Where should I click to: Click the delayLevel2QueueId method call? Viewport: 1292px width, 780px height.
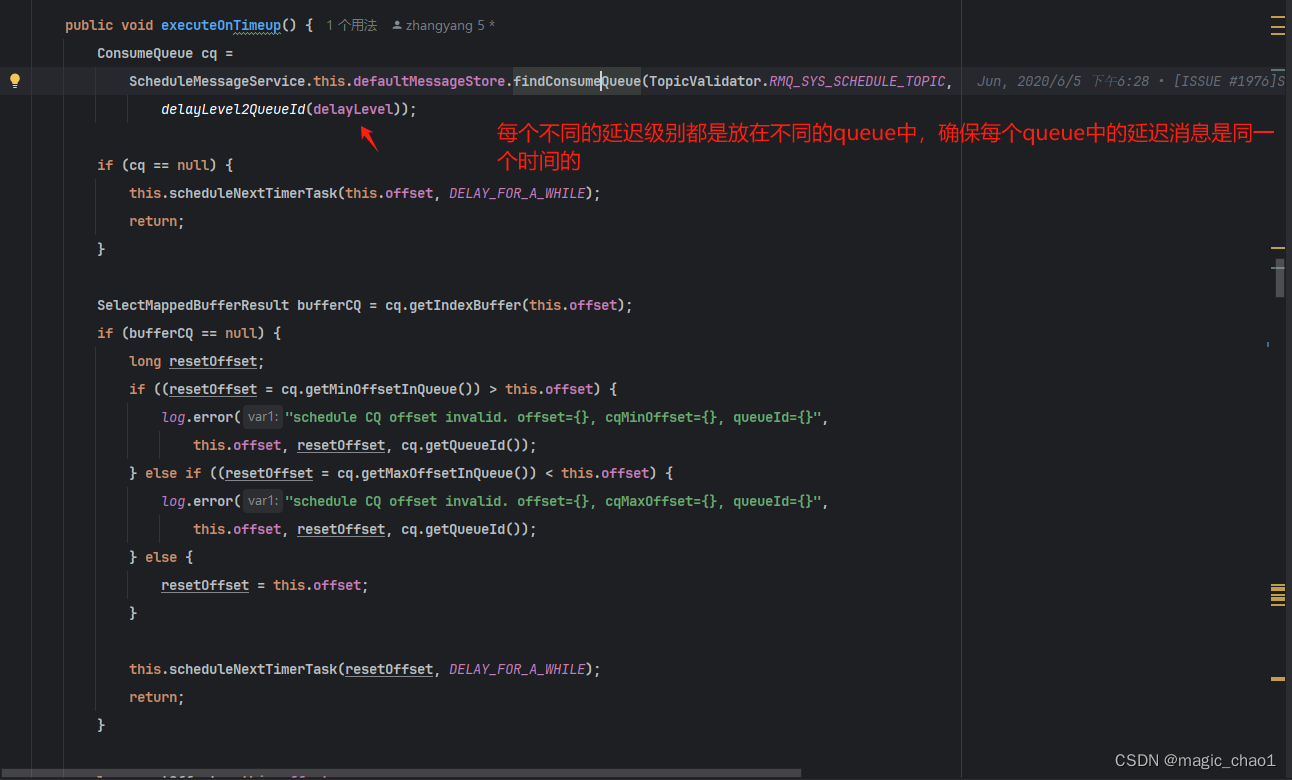click(x=233, y=109)
